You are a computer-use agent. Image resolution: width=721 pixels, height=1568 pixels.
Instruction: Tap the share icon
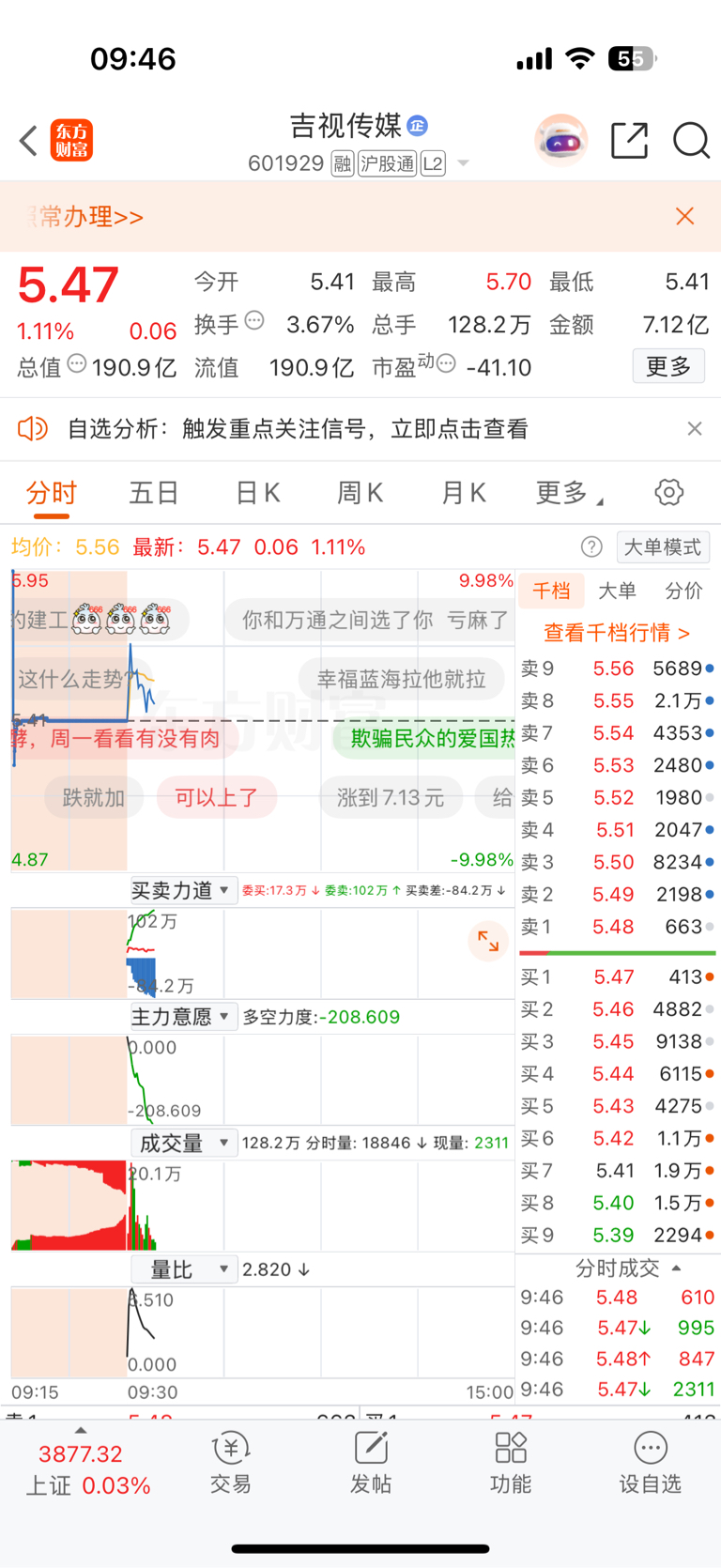629,141
